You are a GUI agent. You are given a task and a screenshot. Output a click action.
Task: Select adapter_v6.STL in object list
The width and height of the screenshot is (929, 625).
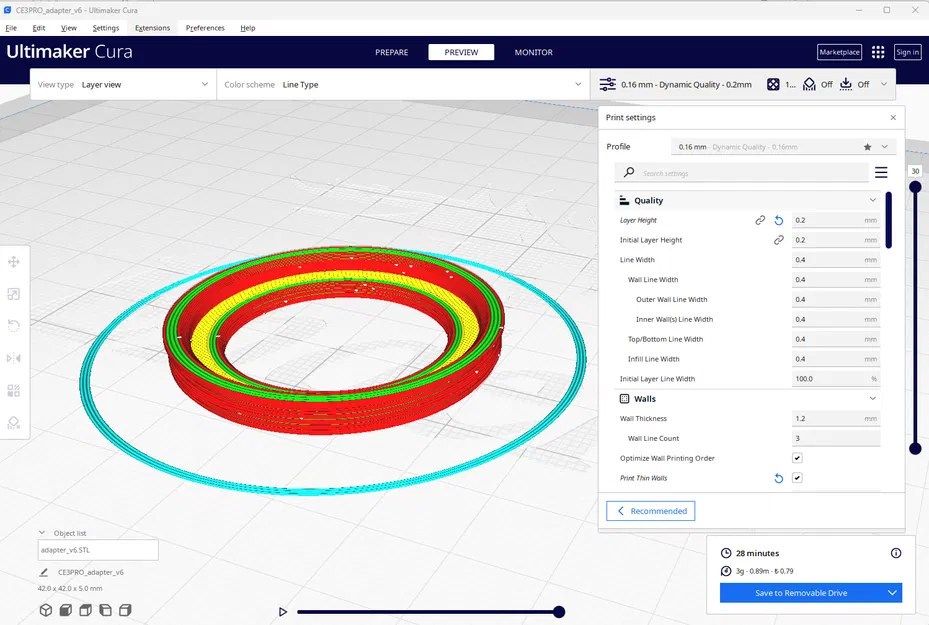tap(98, 550)
